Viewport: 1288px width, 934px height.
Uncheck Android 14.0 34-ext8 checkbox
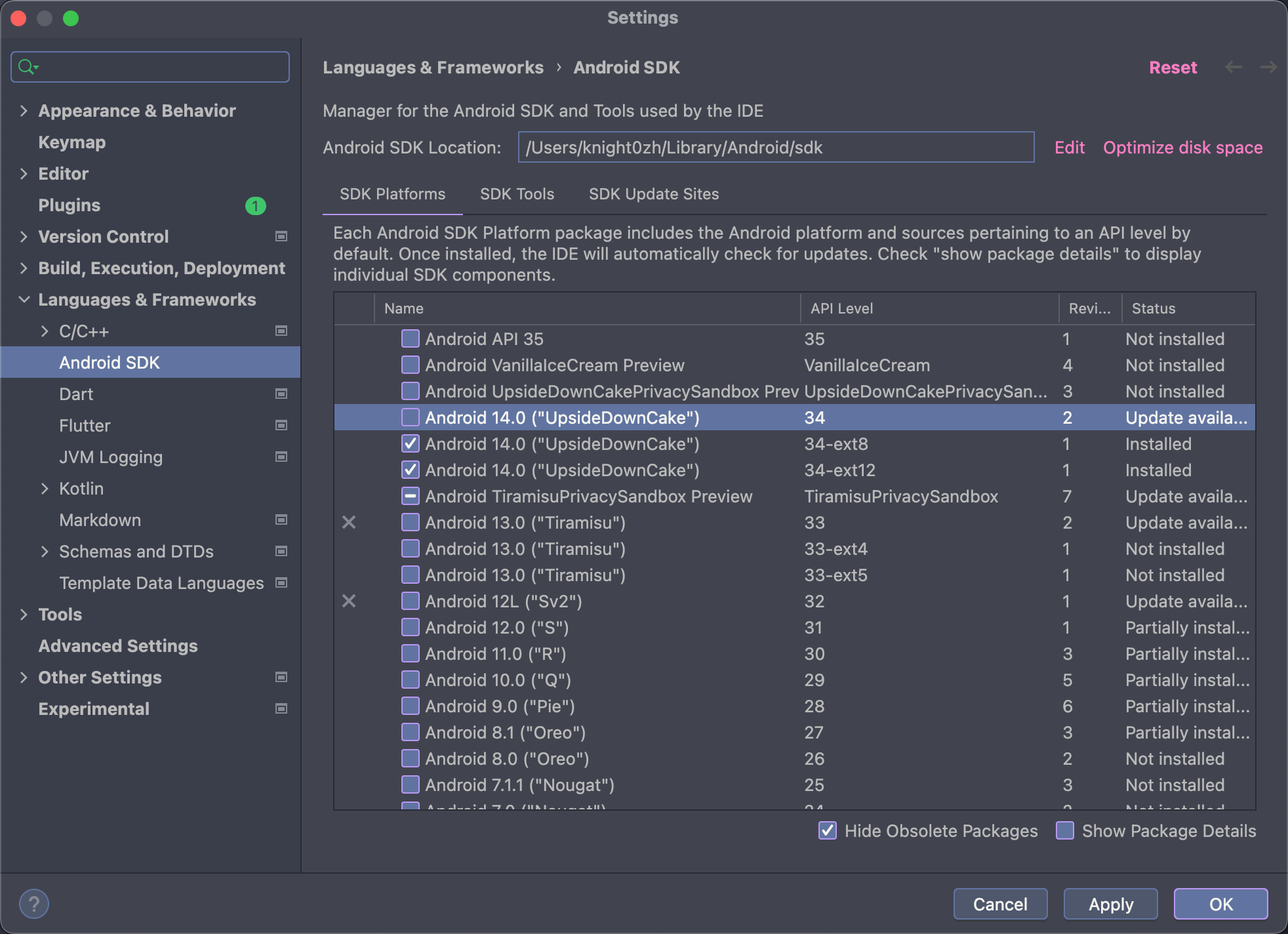coord(411,443)
